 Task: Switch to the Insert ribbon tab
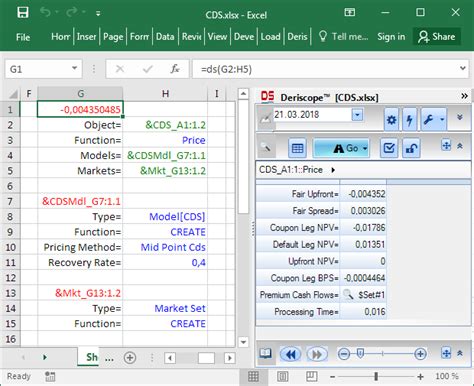tap(86, 37)
